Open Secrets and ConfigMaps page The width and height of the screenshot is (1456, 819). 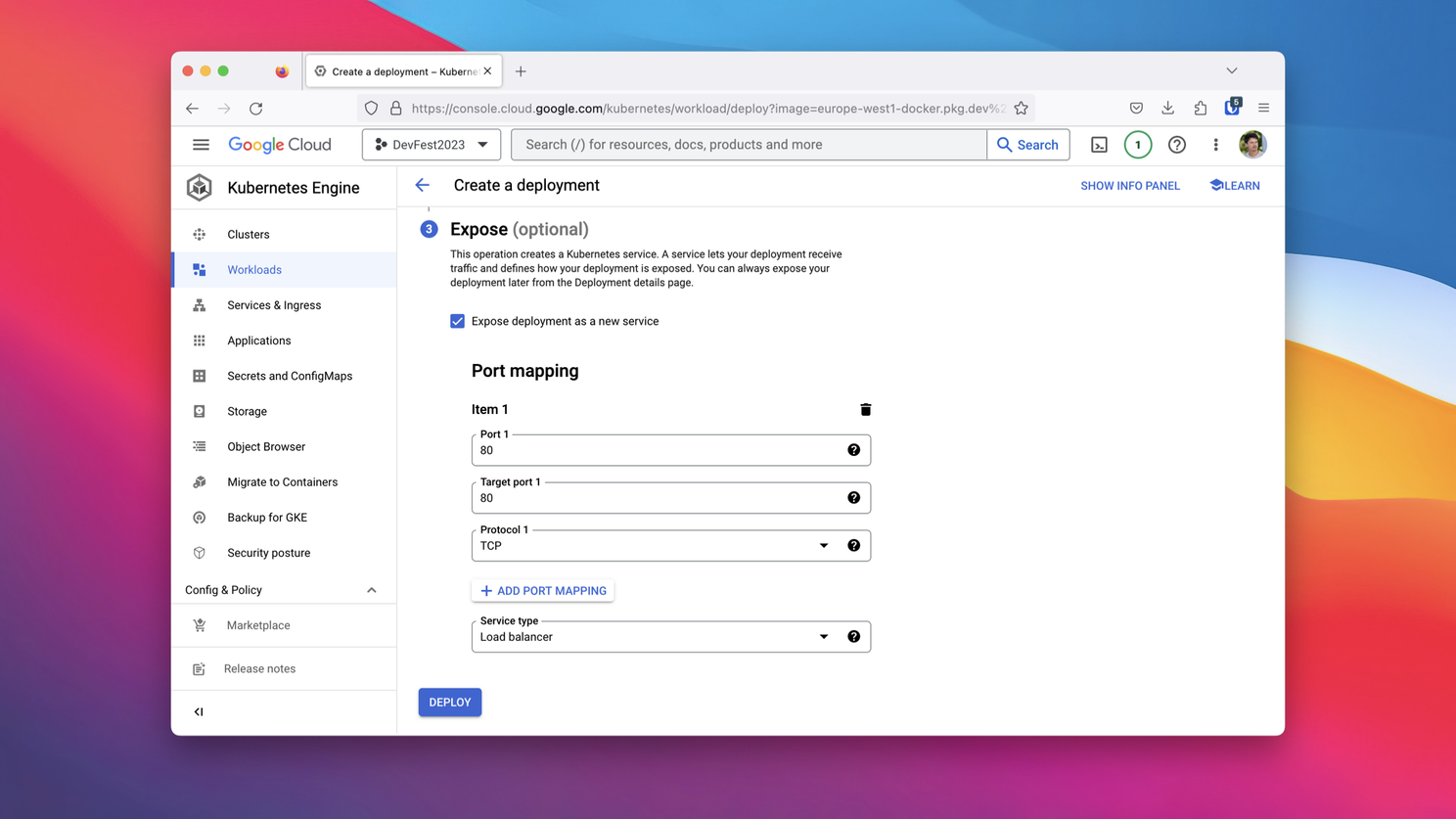point(284,376)
